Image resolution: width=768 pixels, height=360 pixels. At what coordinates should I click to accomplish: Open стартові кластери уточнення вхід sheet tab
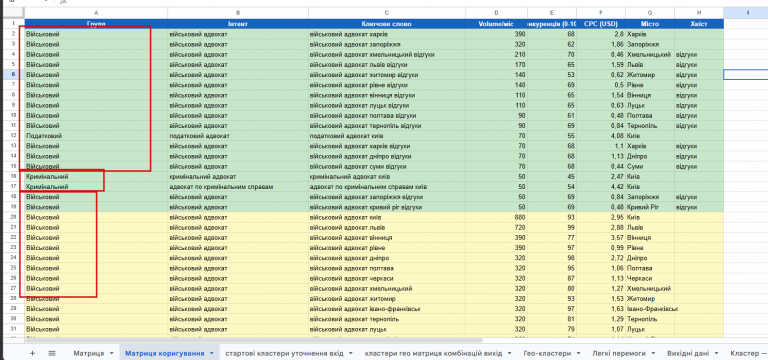[x=284, y=353]
